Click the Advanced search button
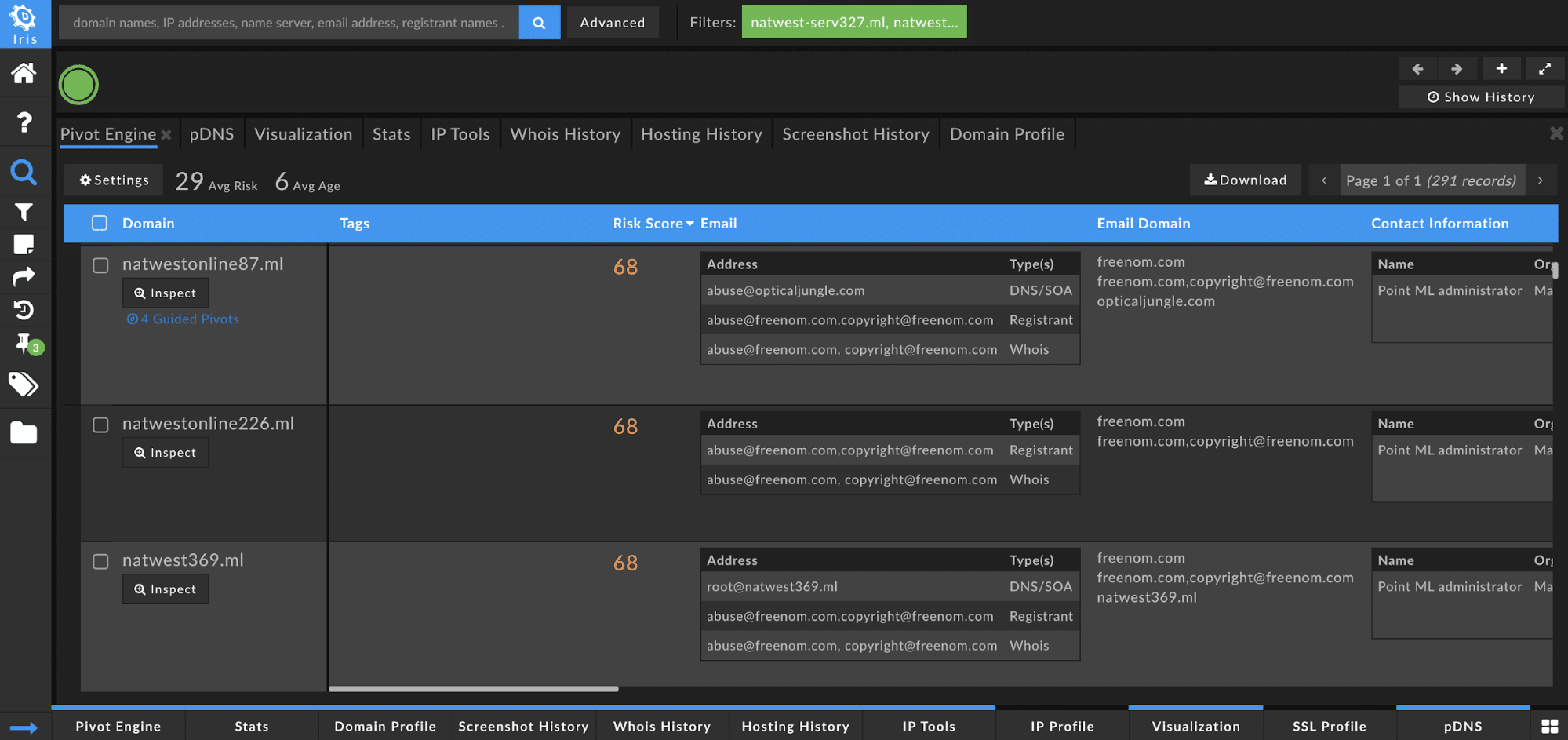The image size is (1568, 740). (613, 23)
